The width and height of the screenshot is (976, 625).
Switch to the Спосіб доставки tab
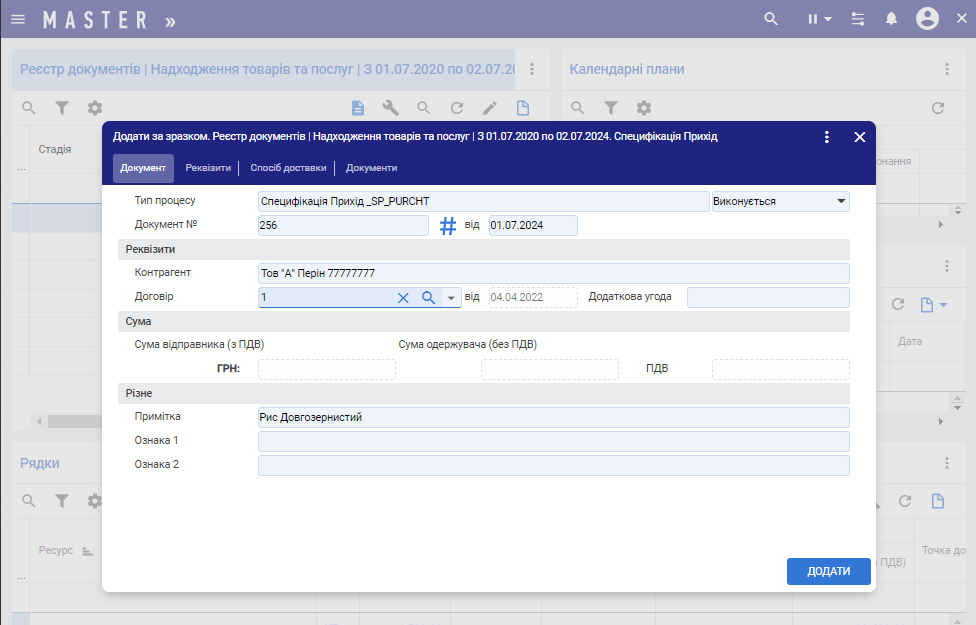coord(288,168)
